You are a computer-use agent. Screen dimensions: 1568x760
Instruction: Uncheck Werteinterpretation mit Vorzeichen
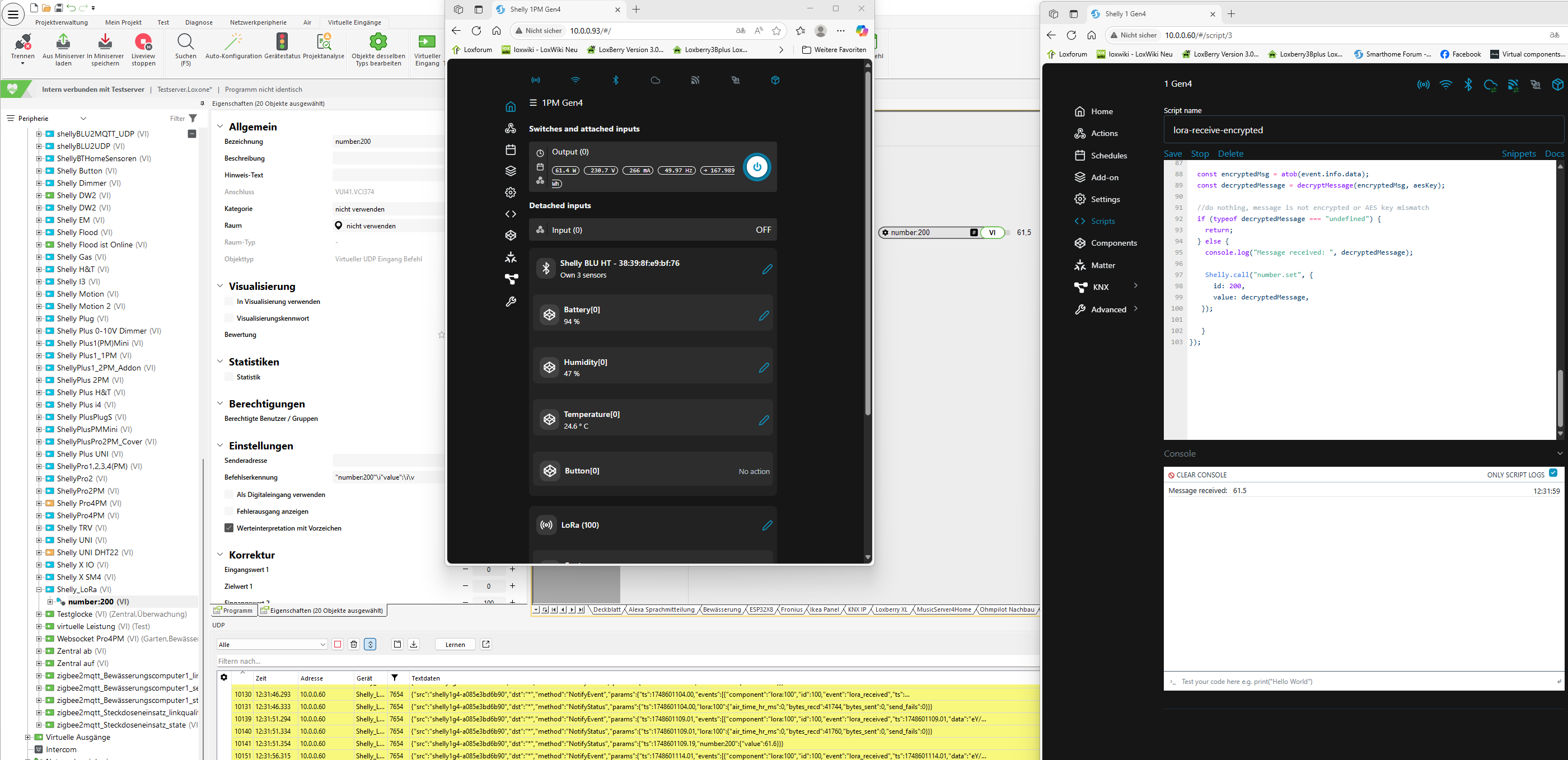pyautogui.click(x=229, y=528)
